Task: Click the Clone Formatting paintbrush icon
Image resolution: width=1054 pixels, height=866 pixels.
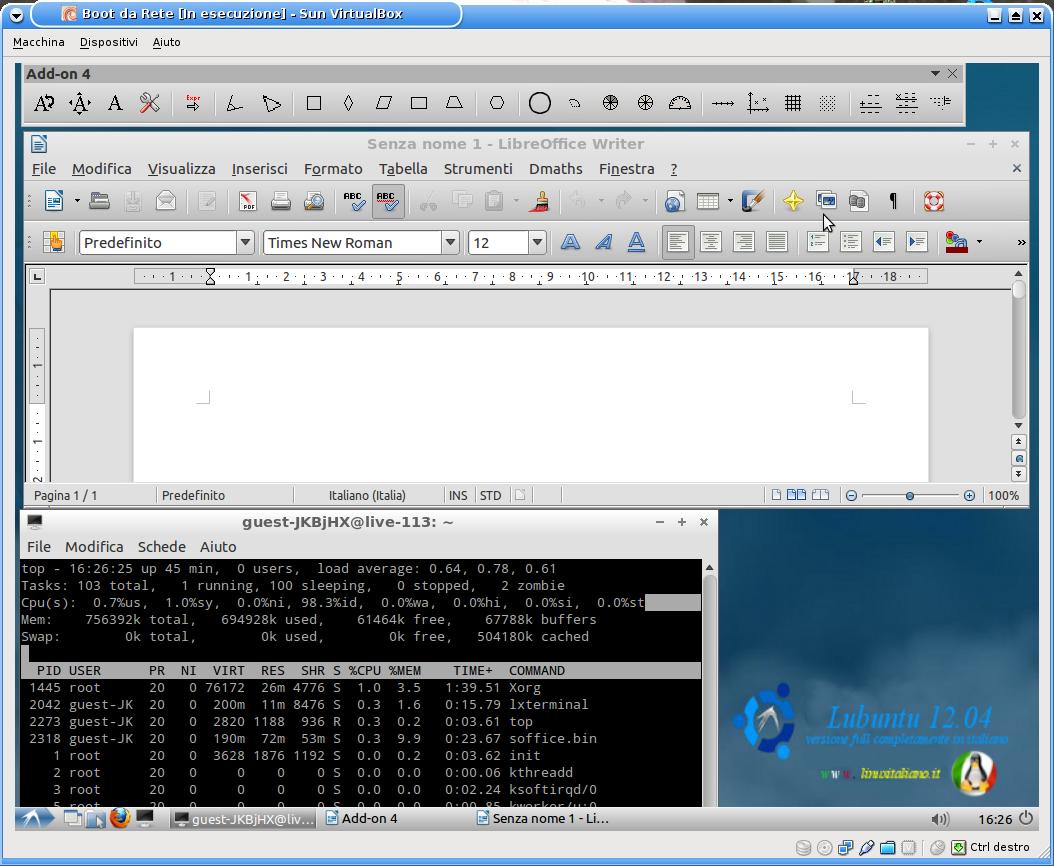Action: (540, 201)
